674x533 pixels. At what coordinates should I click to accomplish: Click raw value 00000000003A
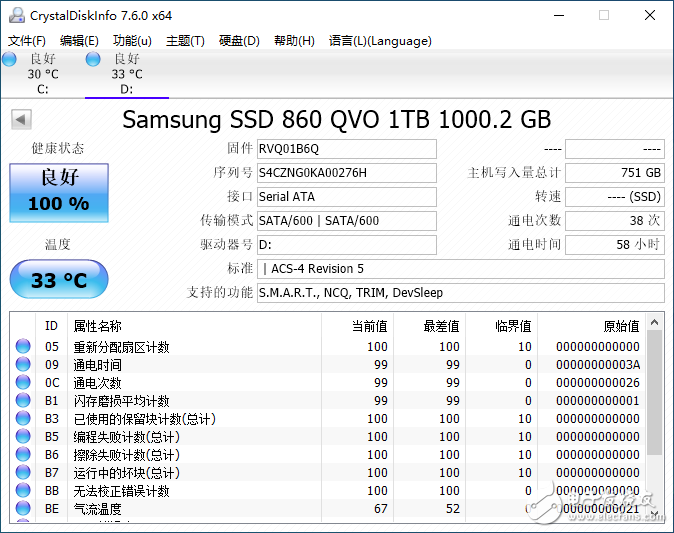[598, 365]
